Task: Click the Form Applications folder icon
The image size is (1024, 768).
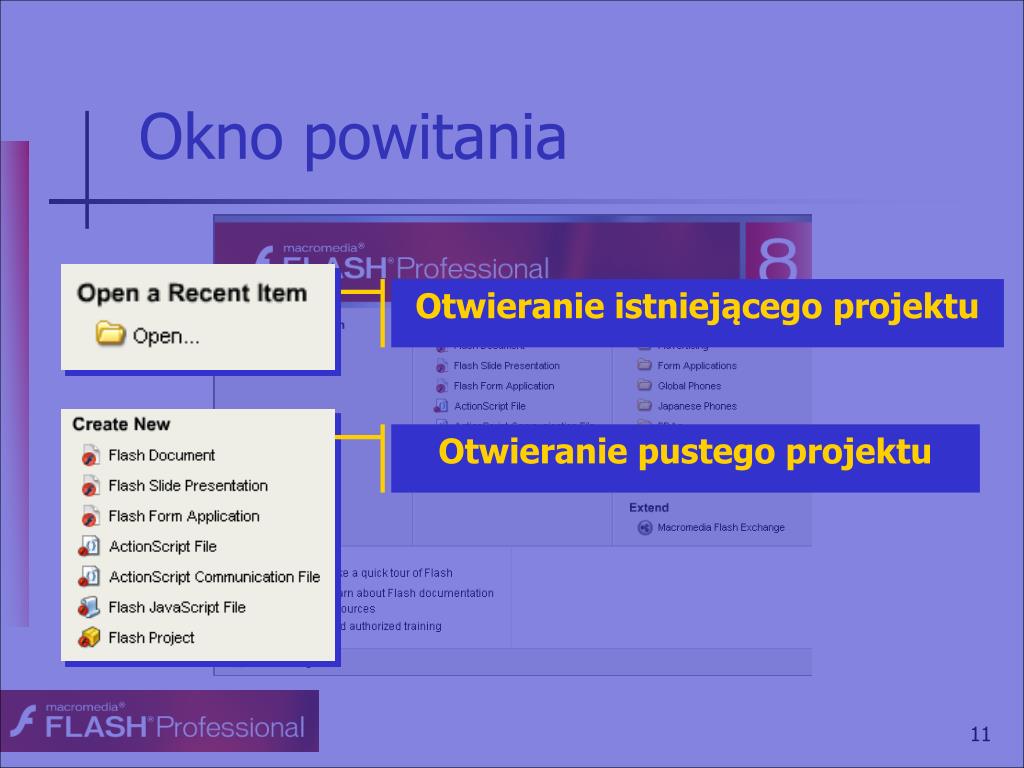Action: click(645, 365)
